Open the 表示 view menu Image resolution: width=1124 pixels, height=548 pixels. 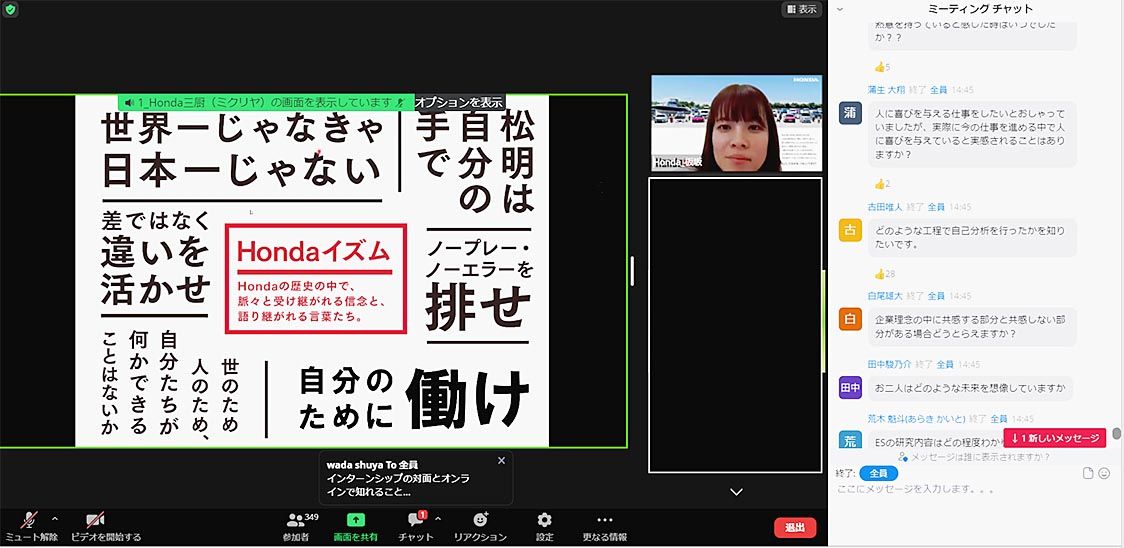[x=801, y=9]
